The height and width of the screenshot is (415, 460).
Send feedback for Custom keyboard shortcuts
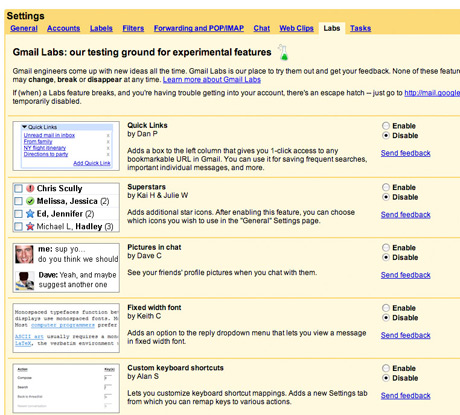point(406,396)
